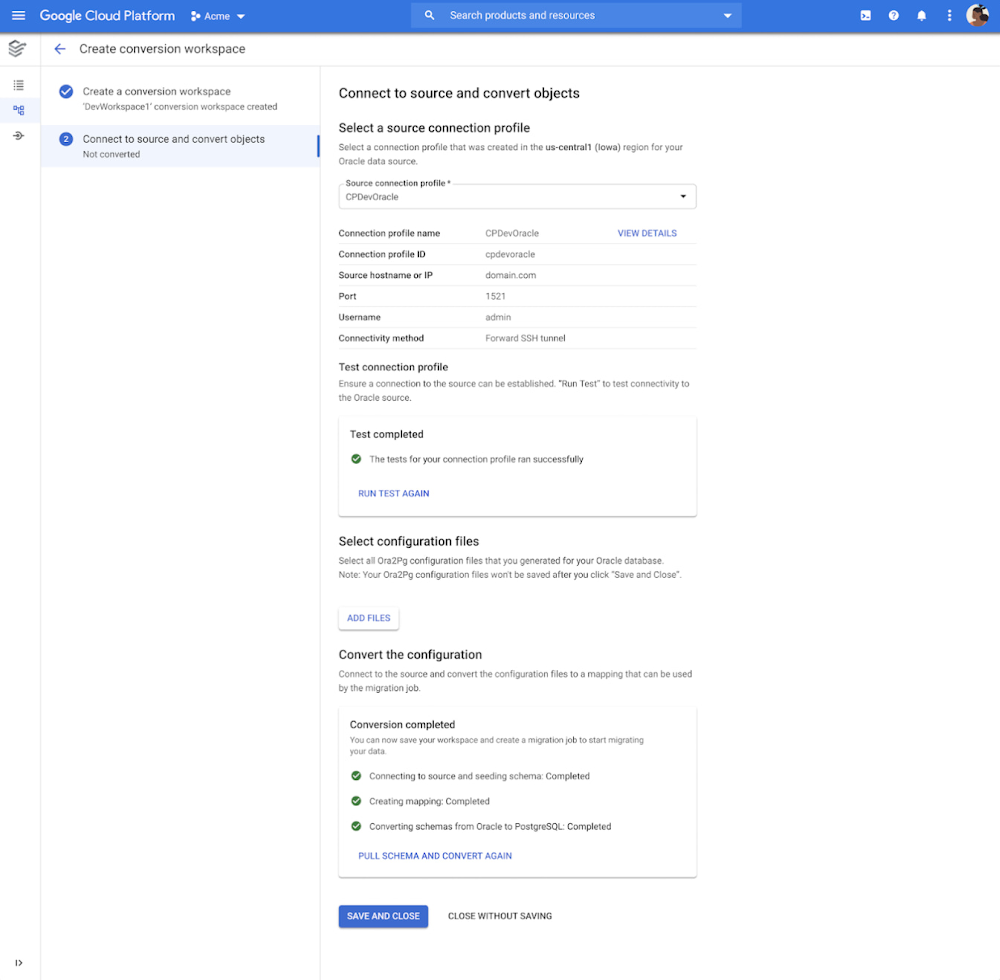Click green check for Creating mapping

356,801
